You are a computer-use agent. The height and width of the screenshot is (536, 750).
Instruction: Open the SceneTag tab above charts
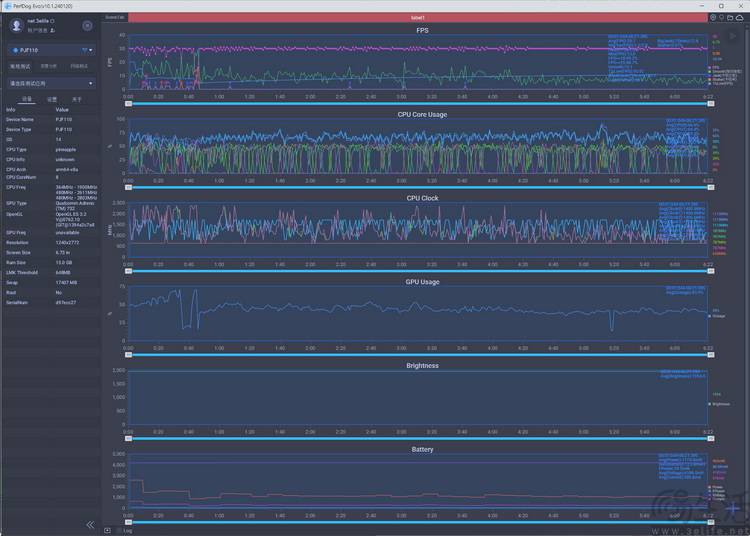pos(115,18)
